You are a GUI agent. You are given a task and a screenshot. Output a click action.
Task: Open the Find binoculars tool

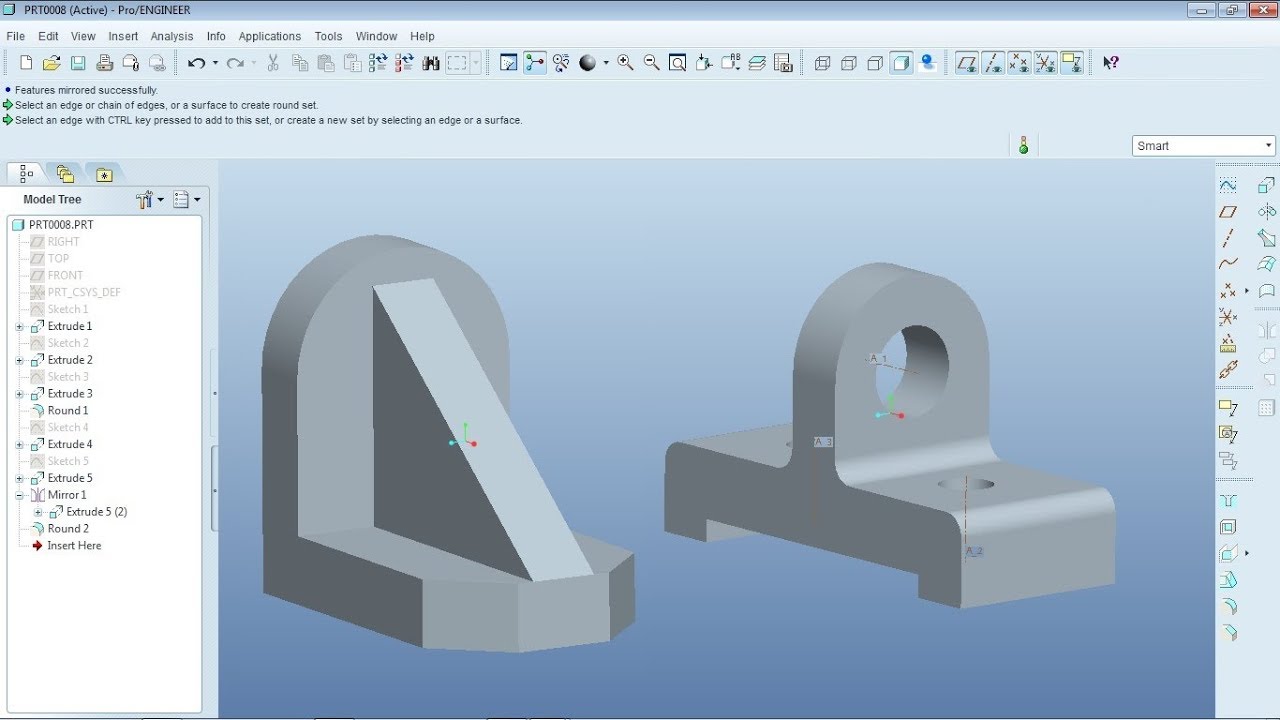pos(431,63)
